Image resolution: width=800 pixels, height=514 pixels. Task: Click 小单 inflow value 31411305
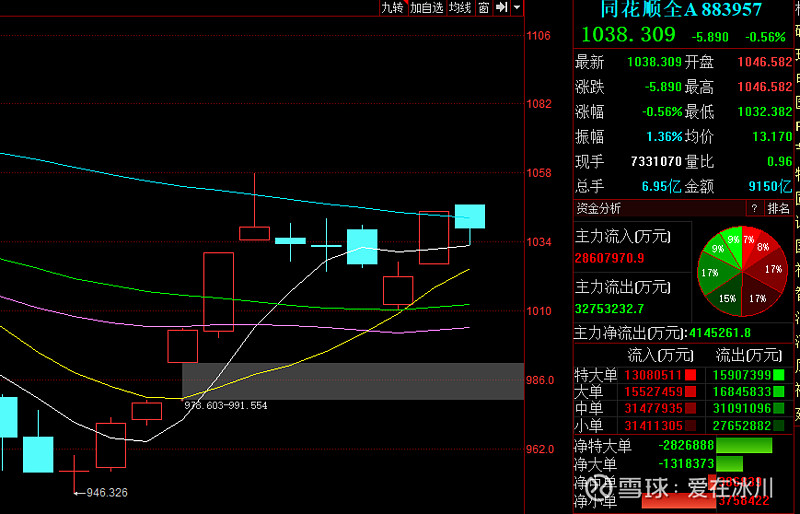click(653, 426)
